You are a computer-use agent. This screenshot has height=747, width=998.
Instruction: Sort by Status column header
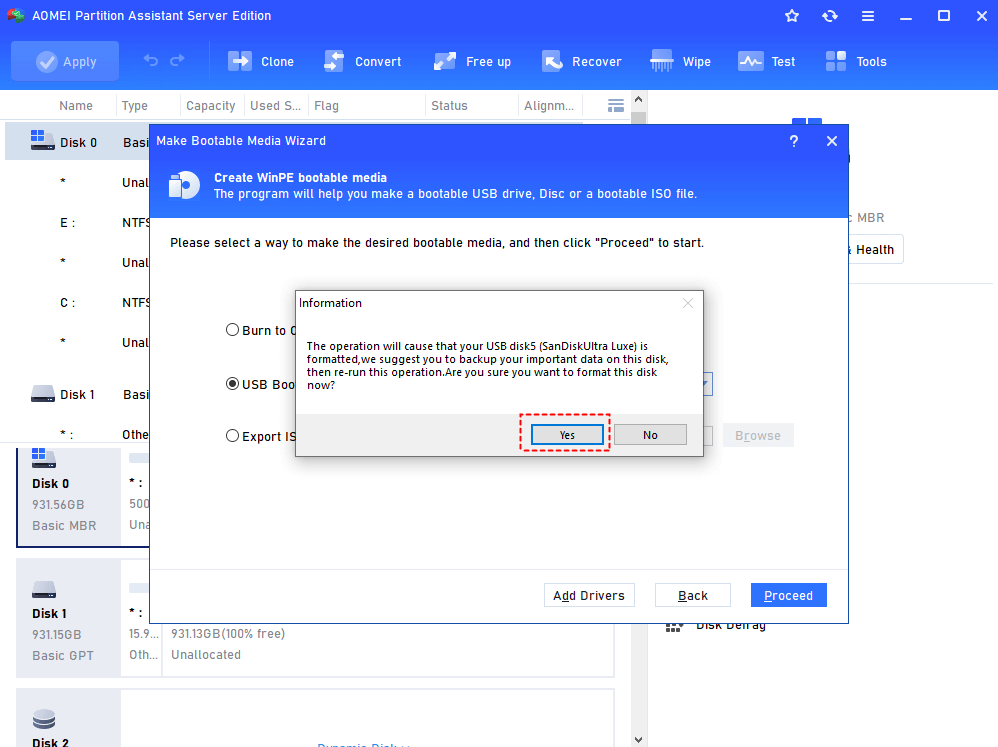click(x=449, y=106)
